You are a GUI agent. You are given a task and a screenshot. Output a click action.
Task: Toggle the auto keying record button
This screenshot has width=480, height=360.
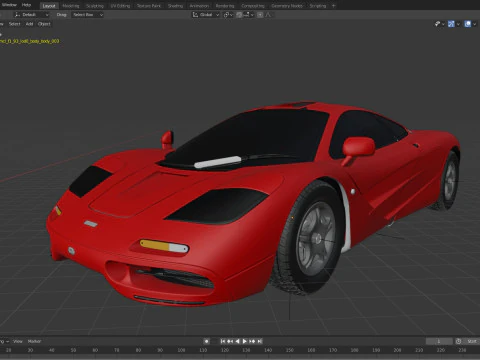pos(206,341)
